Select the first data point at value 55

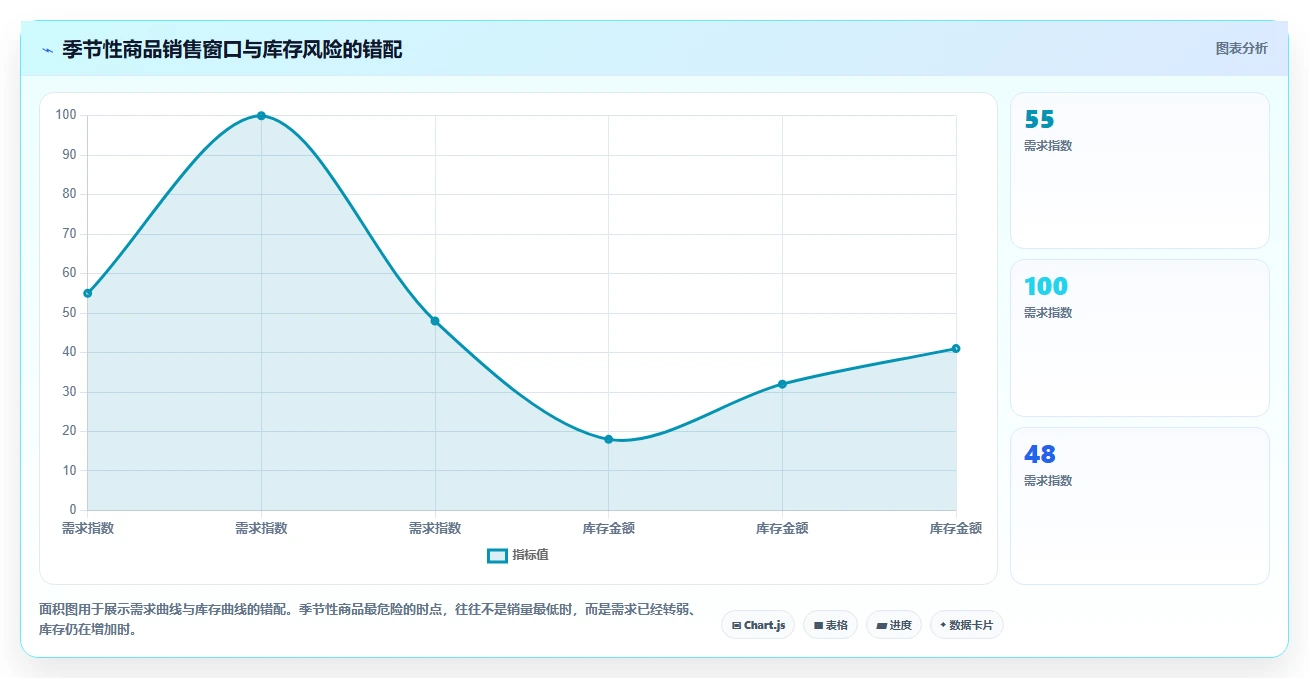point(88,293)
